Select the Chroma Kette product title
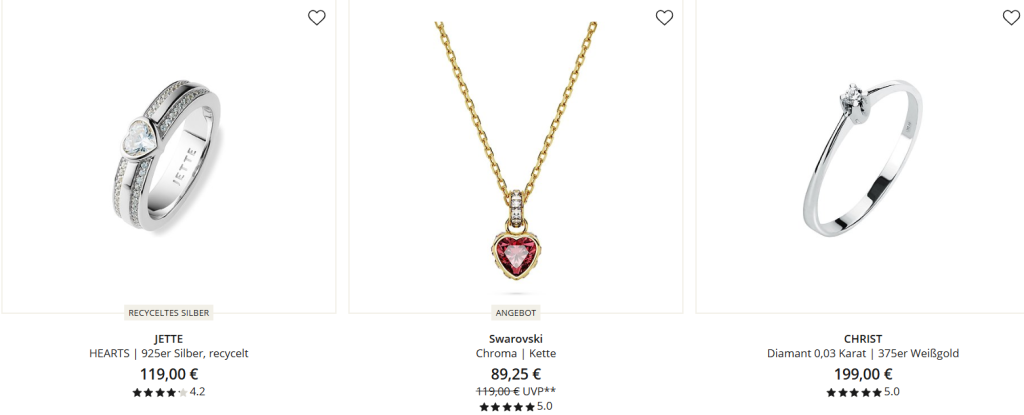The width and height of the screenshot is (1024, 415). [516, 354]
